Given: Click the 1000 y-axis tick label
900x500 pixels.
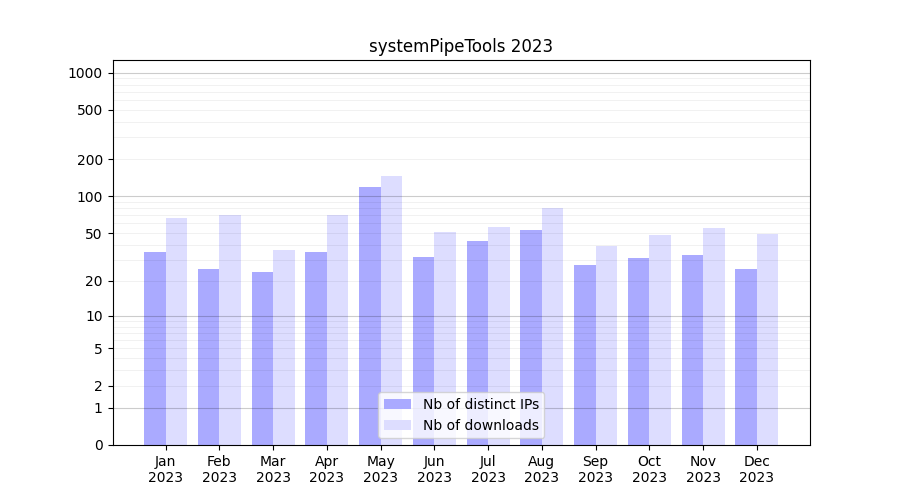Looking at the screenshot, I should click(x=85, y=73).
